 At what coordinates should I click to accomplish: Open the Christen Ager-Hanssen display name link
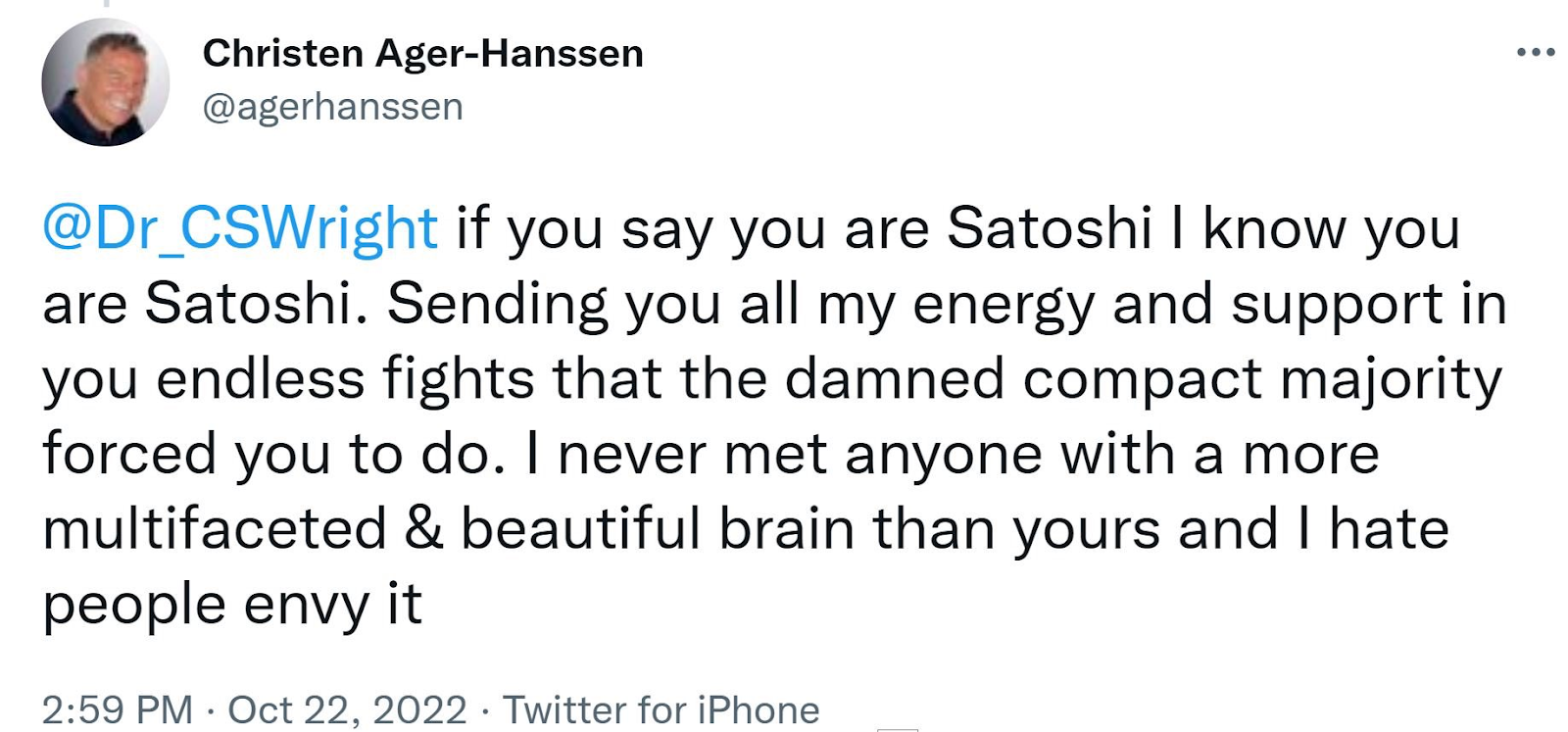click(x=422, y=54)
